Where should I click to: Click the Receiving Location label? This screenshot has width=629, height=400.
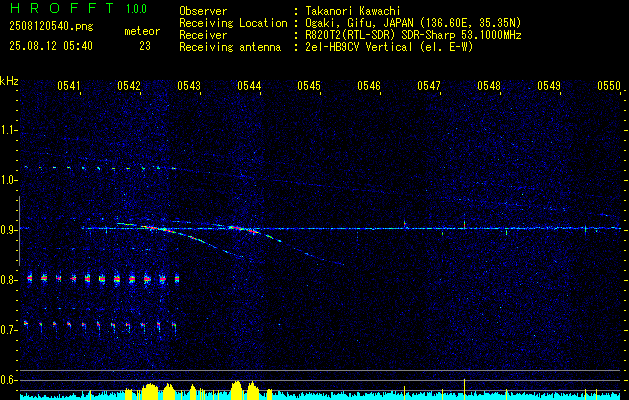(233, 23)
